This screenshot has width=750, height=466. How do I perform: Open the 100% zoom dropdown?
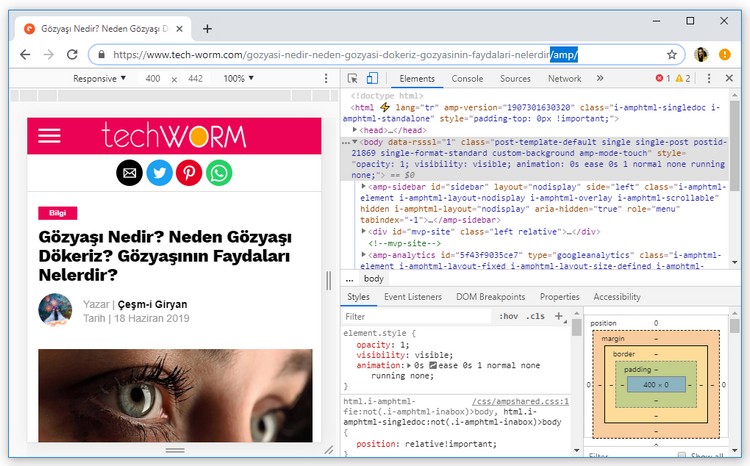pyautogui.click(x=238, y=78)
